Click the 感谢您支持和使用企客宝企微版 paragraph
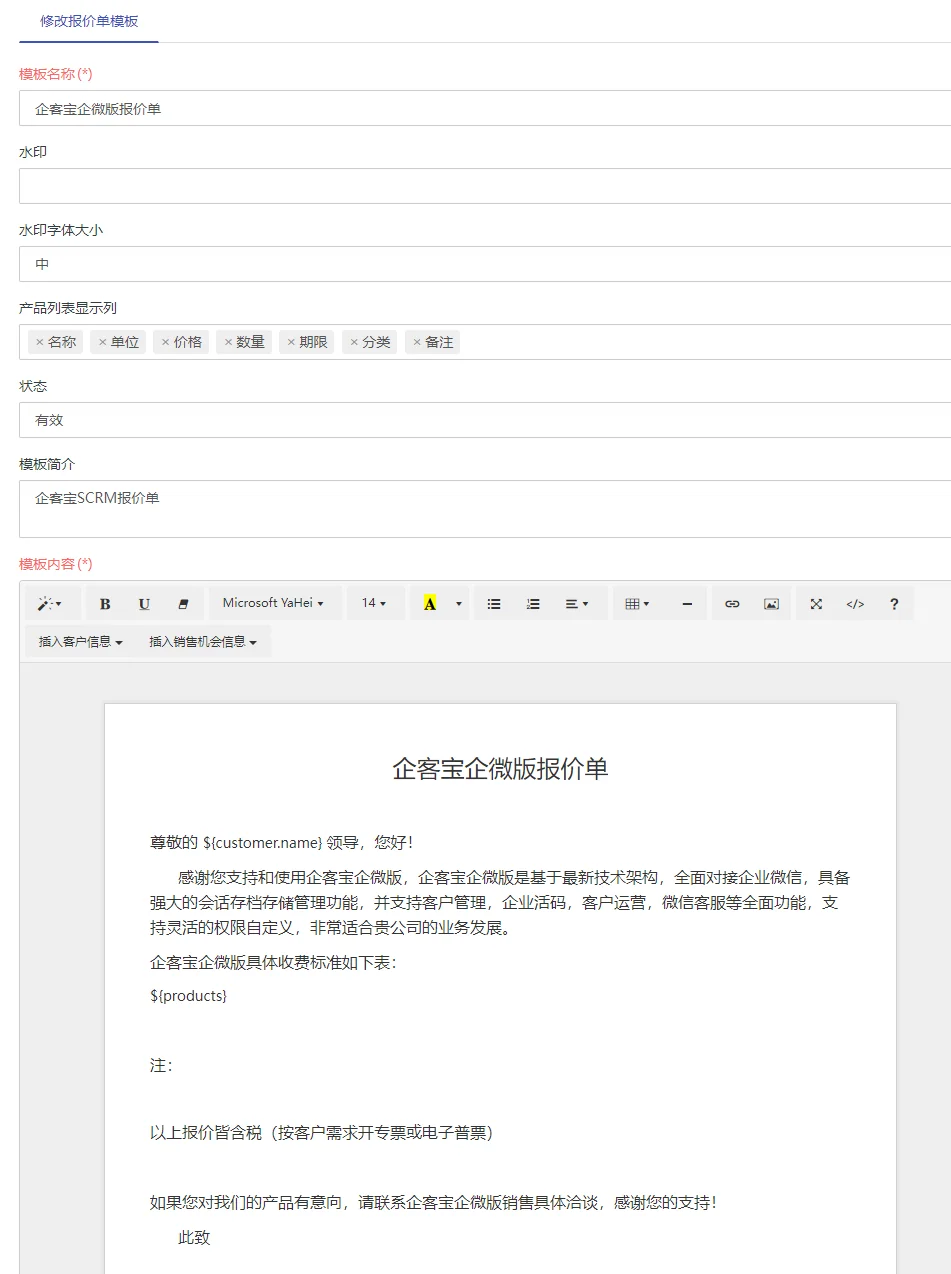This screenshot has width=951, height=1274. point(500,903)
